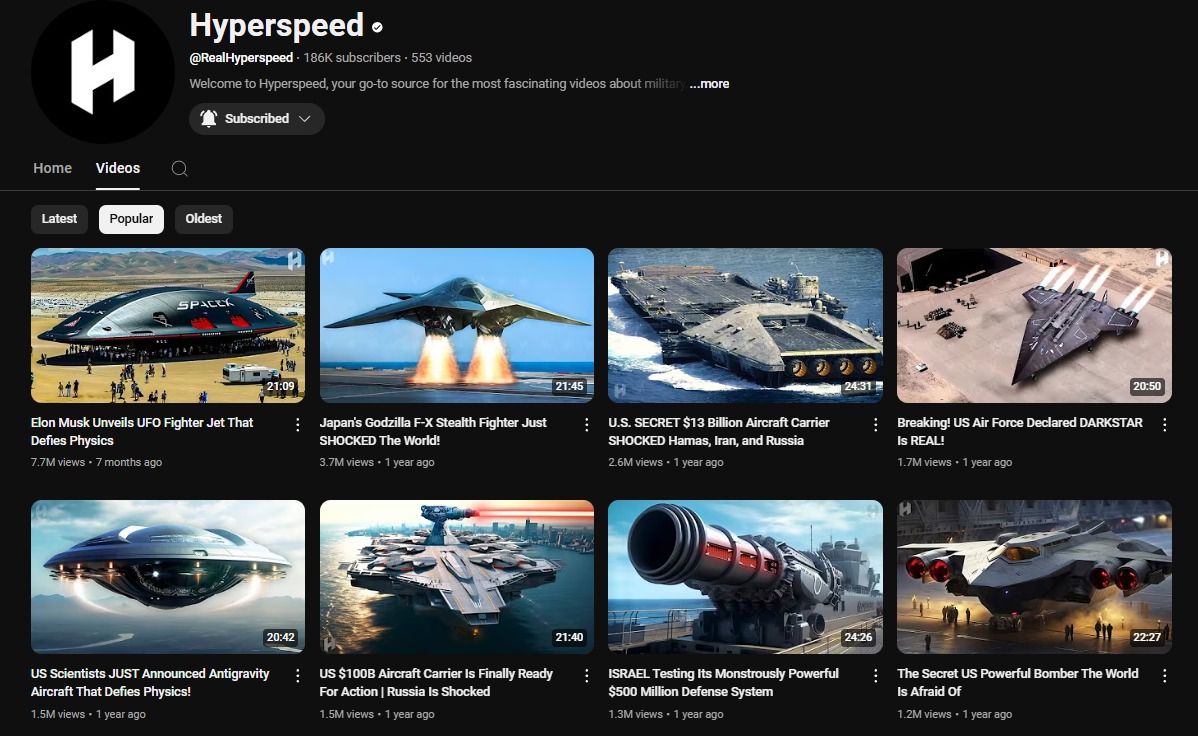Click the 24:31 duration badge
The image size is (1198, 736).
tap(858, 387)
